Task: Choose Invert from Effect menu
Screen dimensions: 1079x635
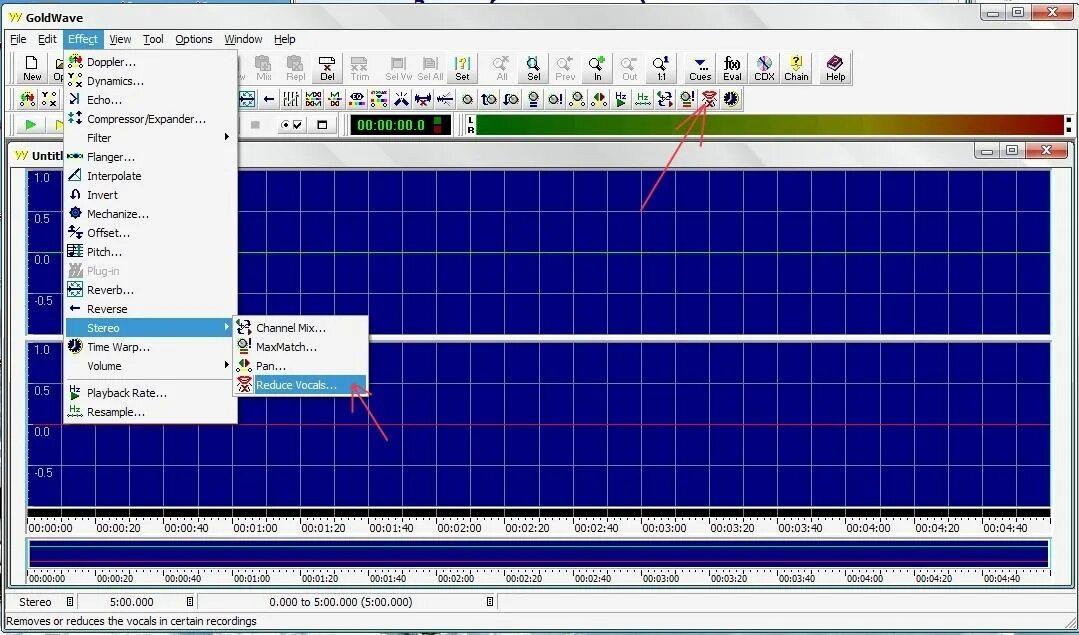Action: tap(151, 195)
